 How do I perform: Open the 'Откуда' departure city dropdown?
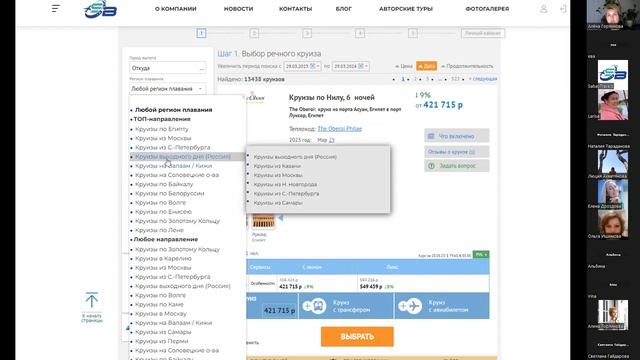(167, 68)
